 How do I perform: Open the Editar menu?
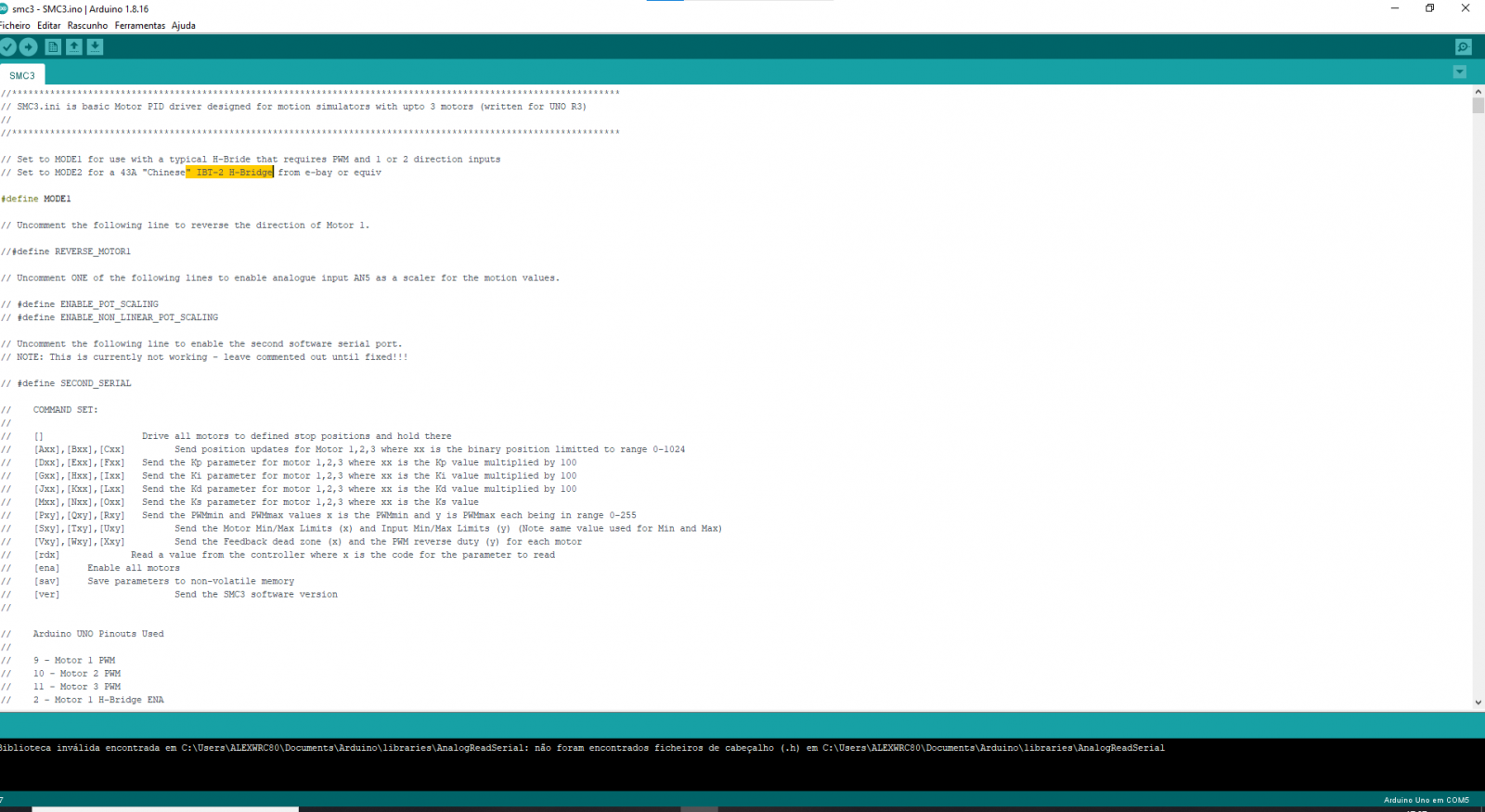pyautogui.click(x=48, y=25)
